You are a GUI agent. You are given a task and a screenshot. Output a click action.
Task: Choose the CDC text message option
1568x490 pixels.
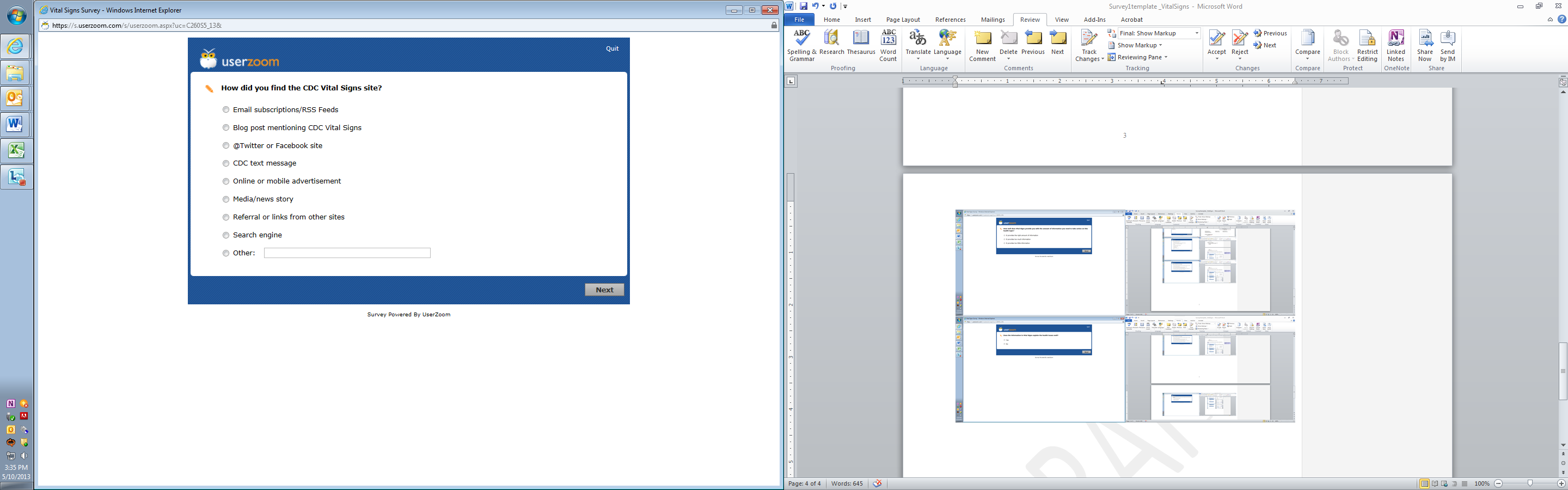[226, 163]
